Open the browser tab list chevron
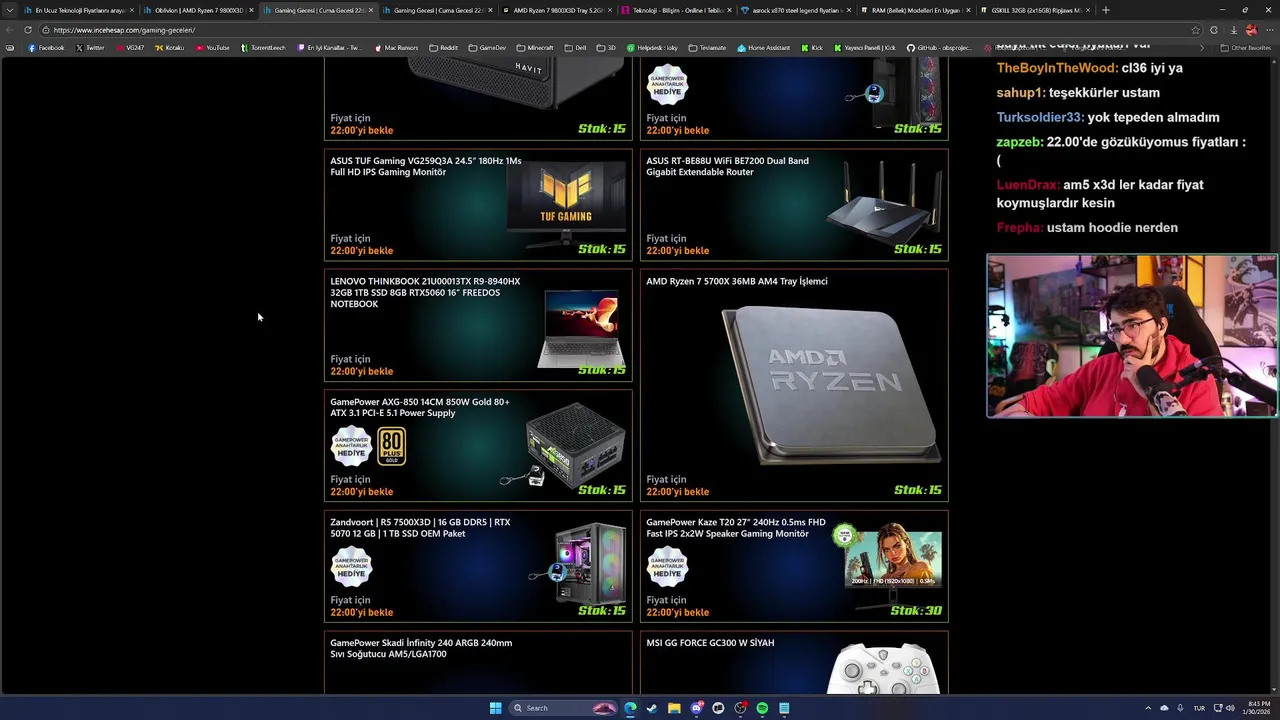The width and height of the screenshot is (1280, 720). click(11, 10)
